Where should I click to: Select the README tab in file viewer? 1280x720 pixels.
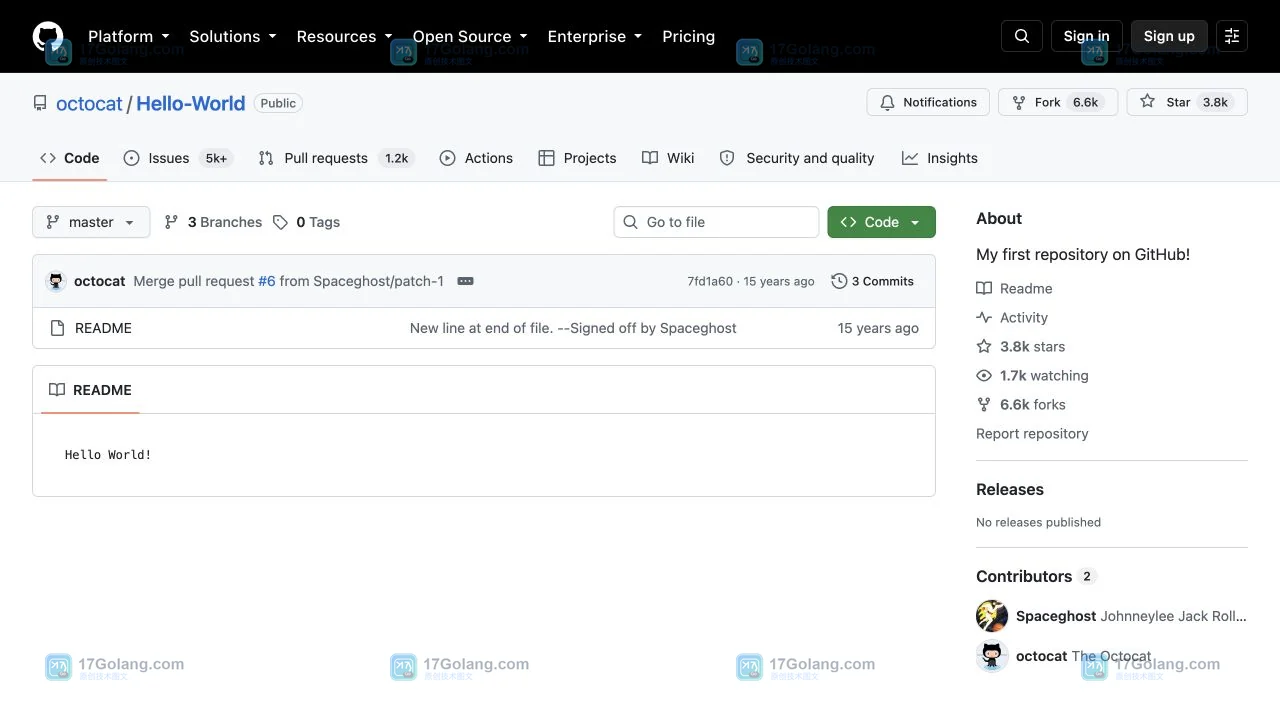point(90,390)
